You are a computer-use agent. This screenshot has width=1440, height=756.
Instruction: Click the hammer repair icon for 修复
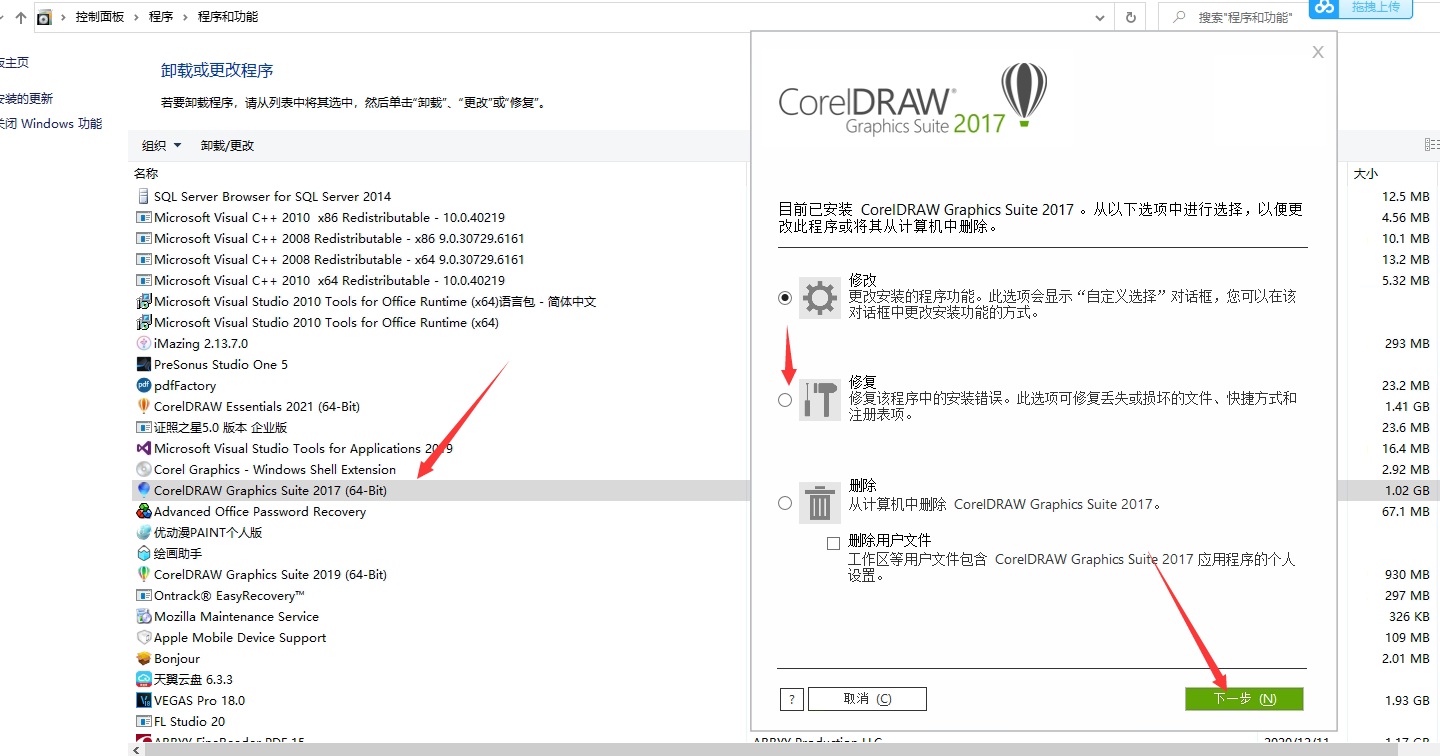click(x=819, y=400)
